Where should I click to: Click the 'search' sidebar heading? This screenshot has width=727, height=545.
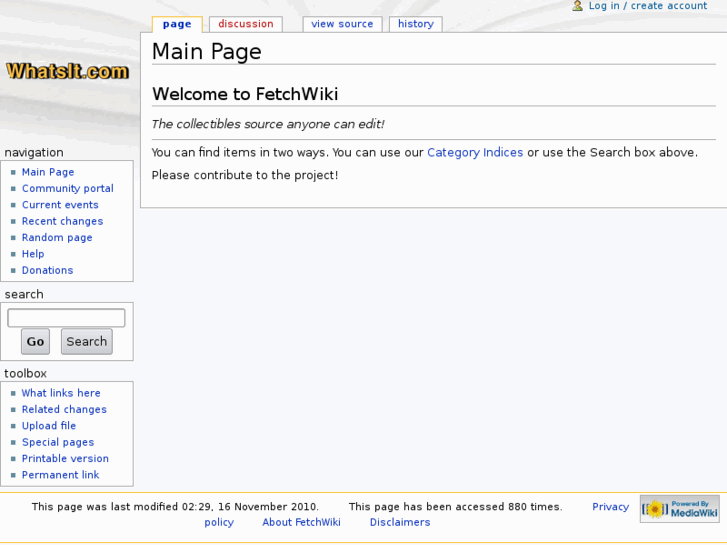click(x=24, y=294)
